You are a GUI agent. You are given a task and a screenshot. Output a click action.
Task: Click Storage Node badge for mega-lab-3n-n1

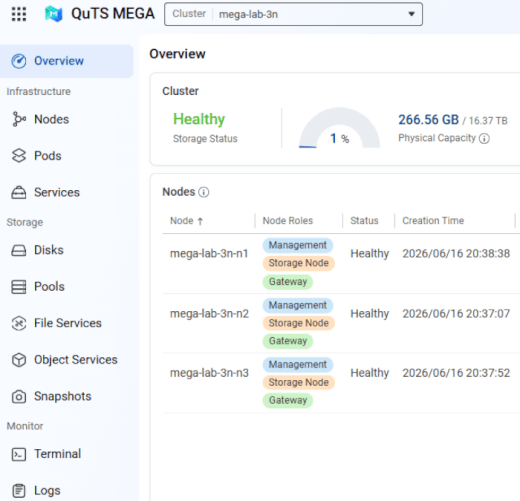click(299, 263)
